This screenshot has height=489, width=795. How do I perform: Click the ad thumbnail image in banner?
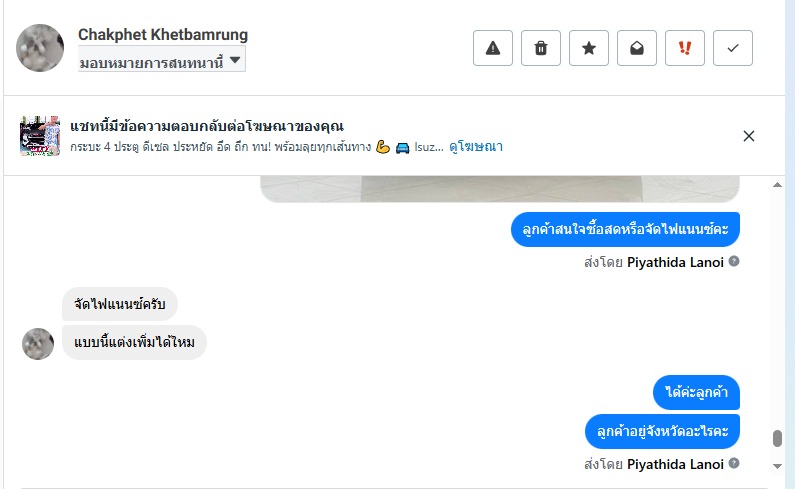click(40, 136)
